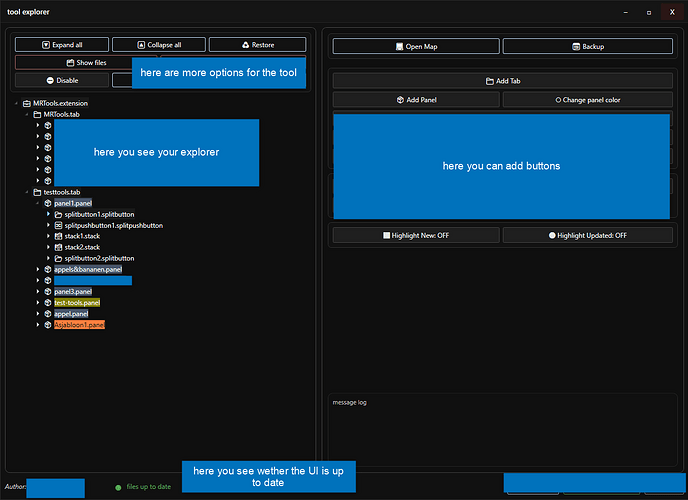The height and width of the screenshot is (500, 688).
Task: Expand the stack1.stack arrow
Action: pos(48,236)
